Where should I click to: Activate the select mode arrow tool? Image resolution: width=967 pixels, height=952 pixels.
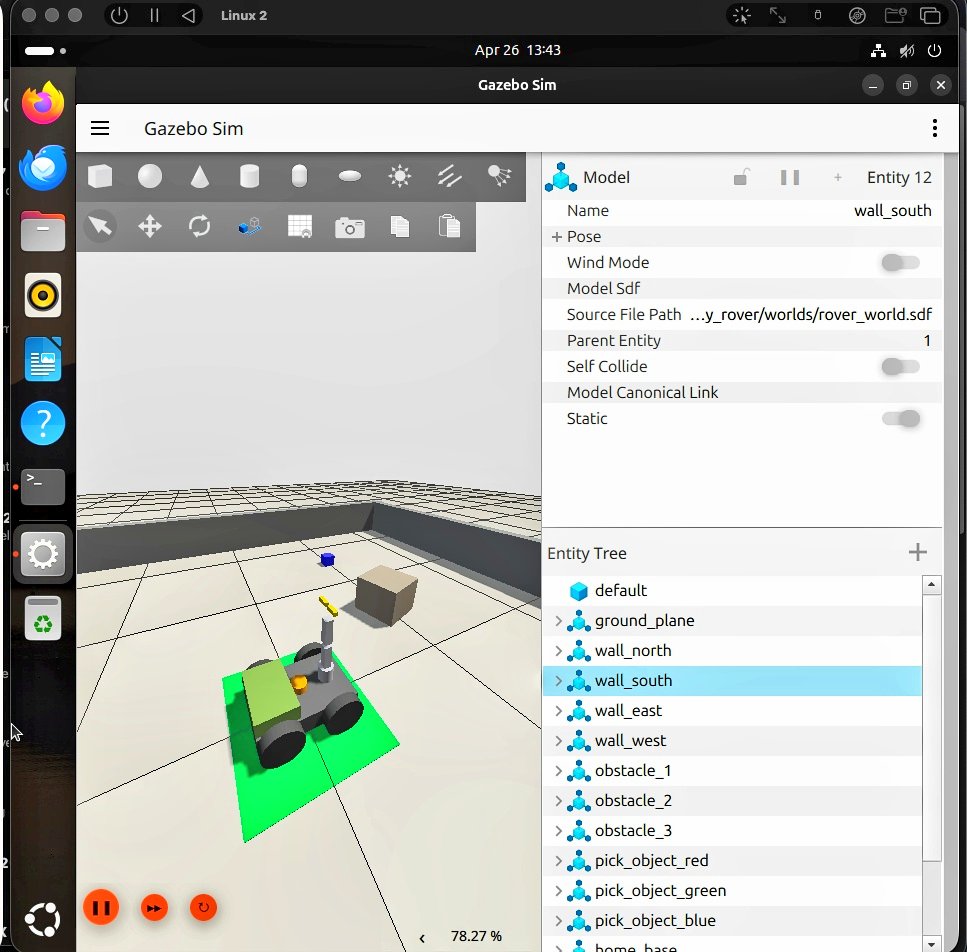point(100,226)
